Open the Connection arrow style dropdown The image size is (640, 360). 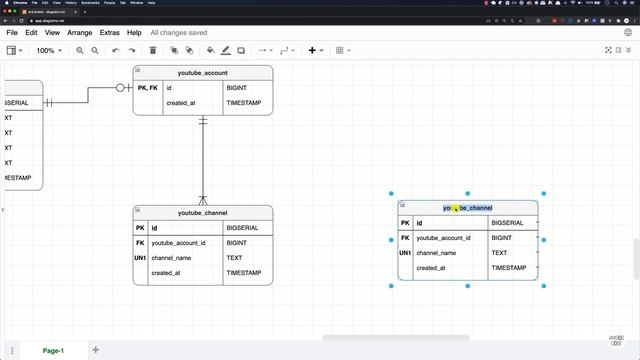pos(265,51)
